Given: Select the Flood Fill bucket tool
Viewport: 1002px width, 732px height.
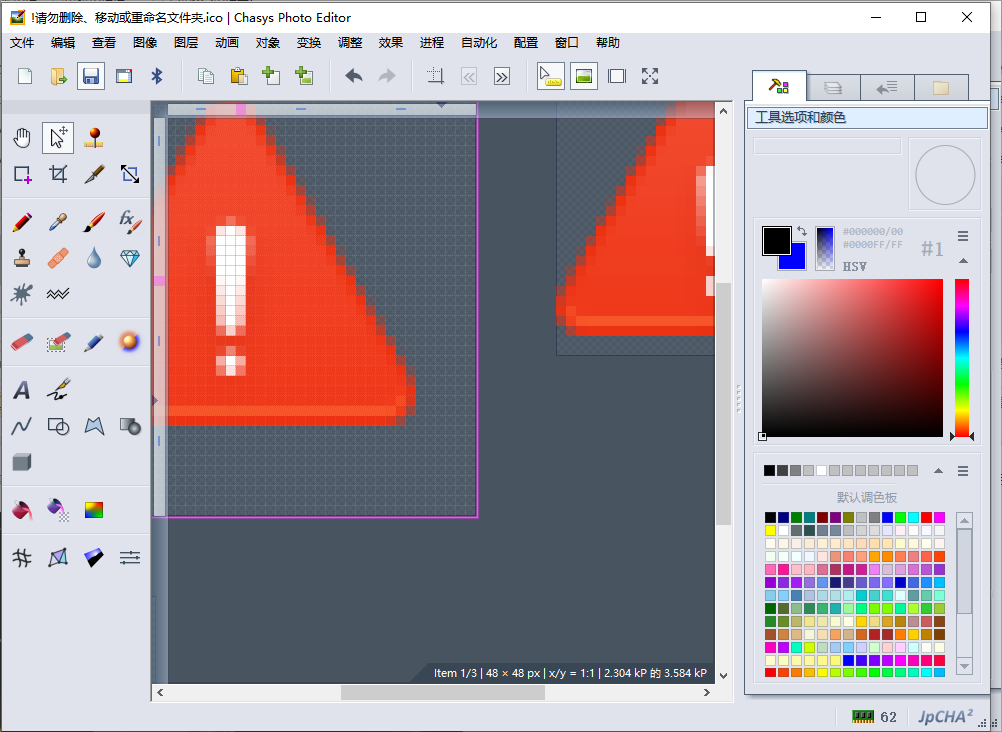Looking at the screenshot, I should click(x=22, y=508).
